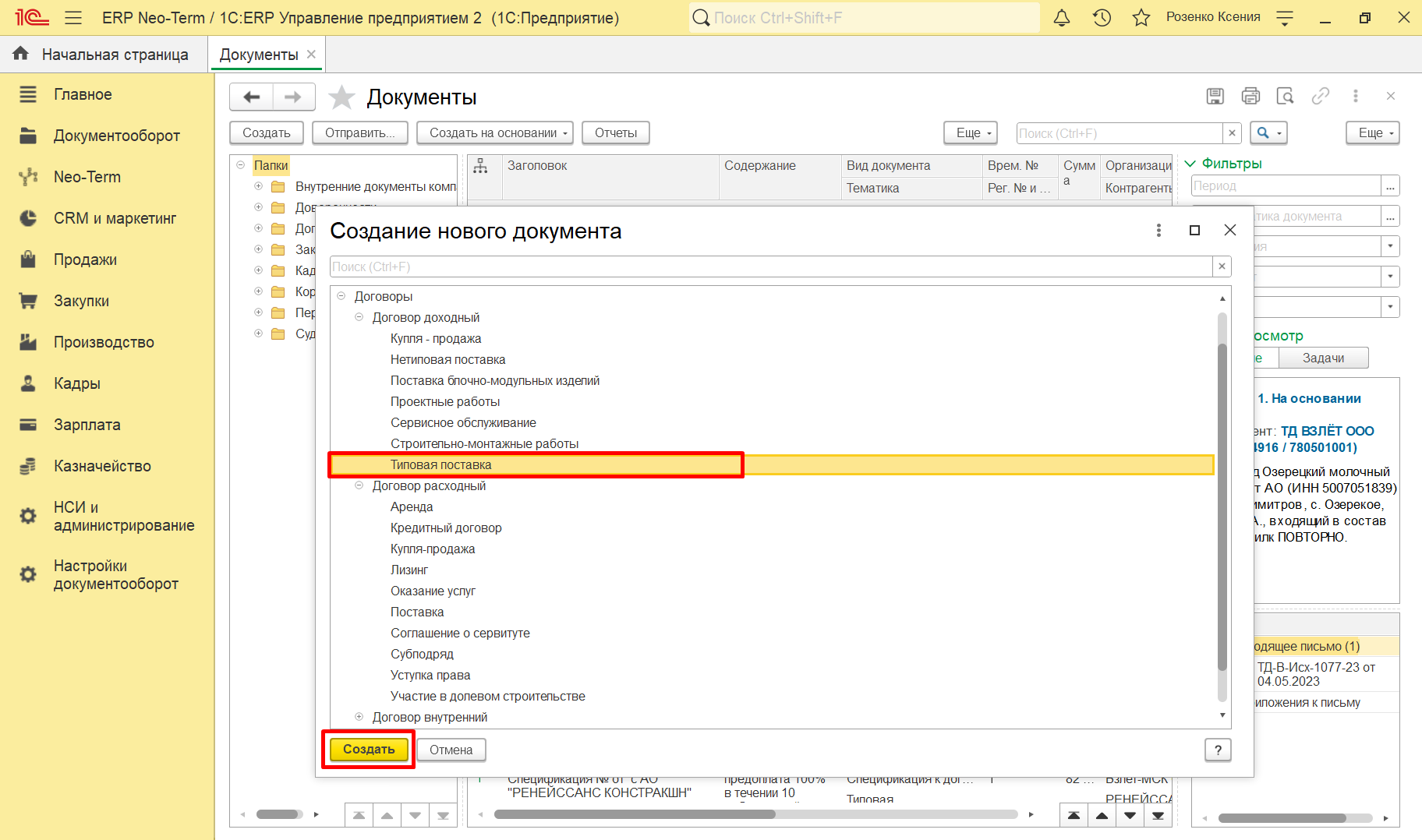Open the history clock icon
The width and height of the screenshot is (1422, 840).
(x=1102, y=17)
